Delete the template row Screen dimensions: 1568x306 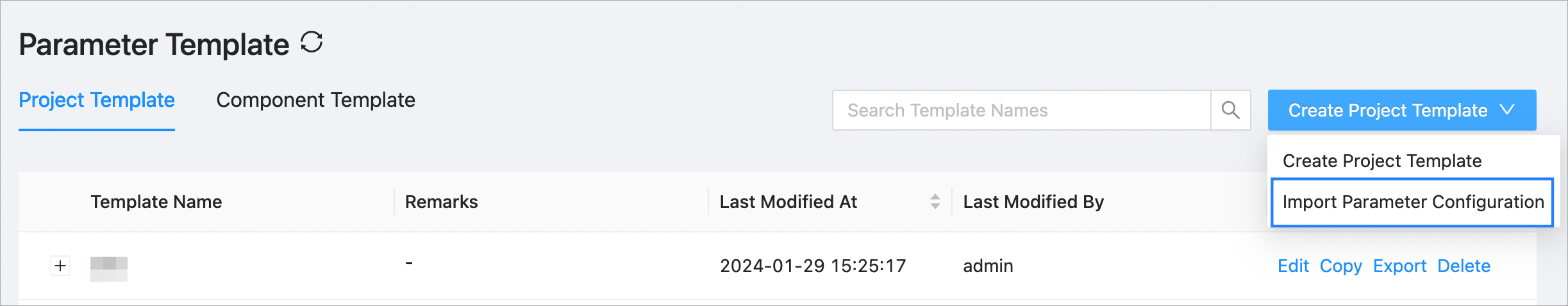1464,266
